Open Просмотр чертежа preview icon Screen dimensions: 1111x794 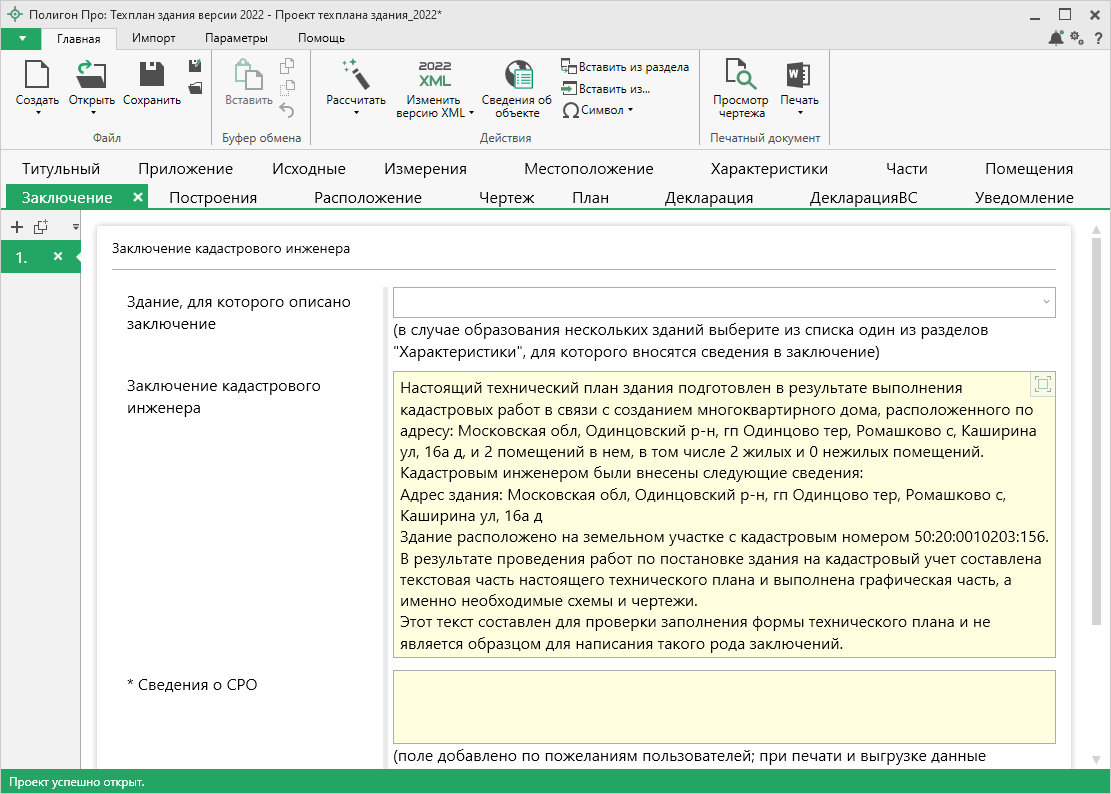tap(740, 75)
